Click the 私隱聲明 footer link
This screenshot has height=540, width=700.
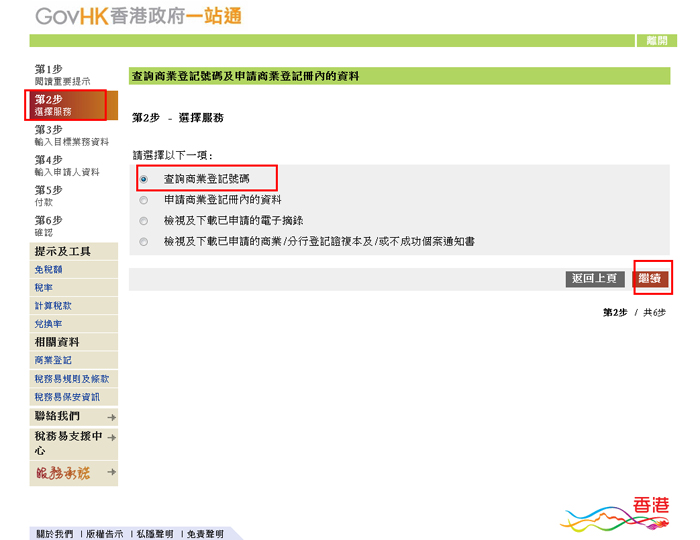click(154, 534)
